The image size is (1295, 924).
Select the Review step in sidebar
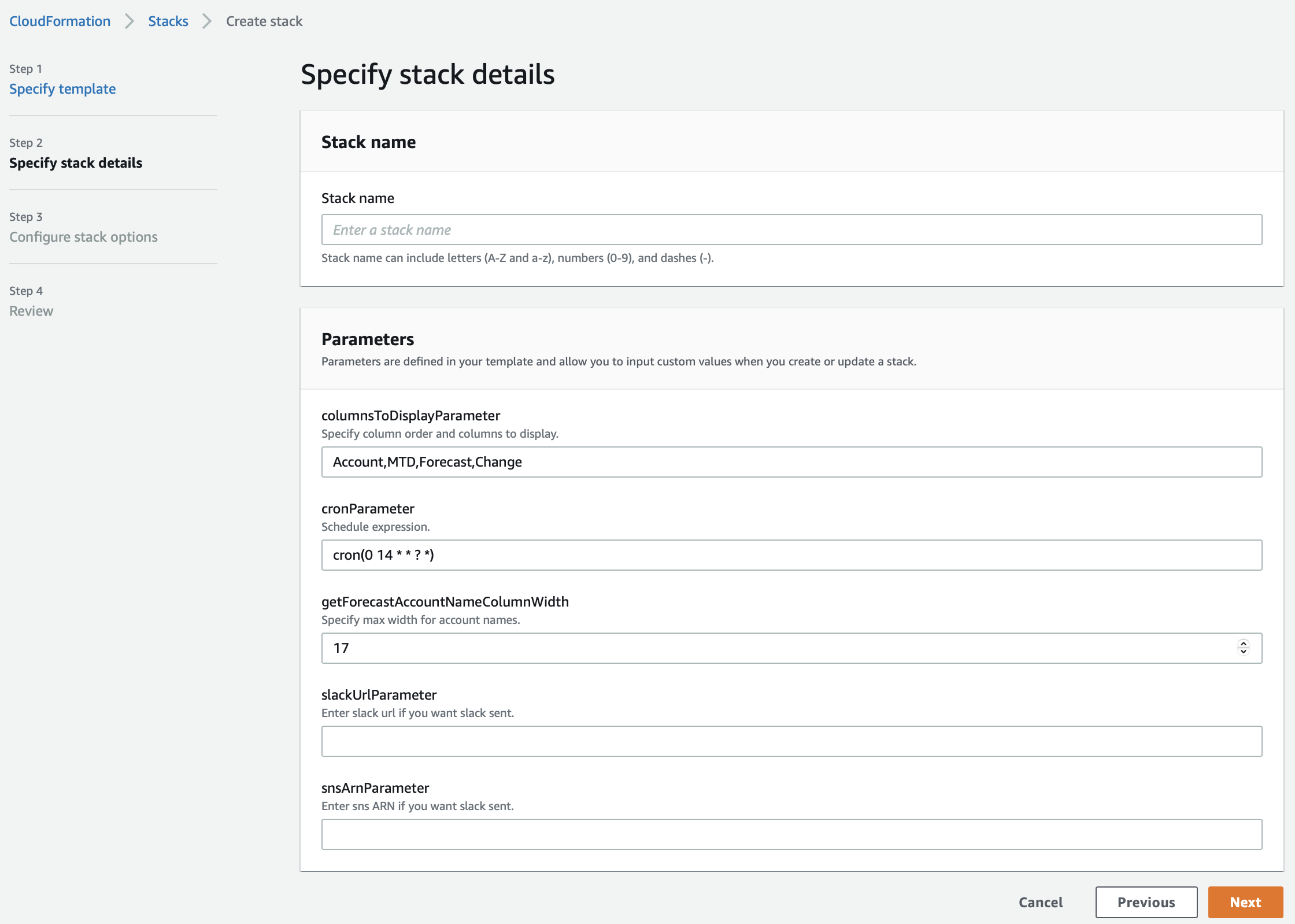point(31,311)
